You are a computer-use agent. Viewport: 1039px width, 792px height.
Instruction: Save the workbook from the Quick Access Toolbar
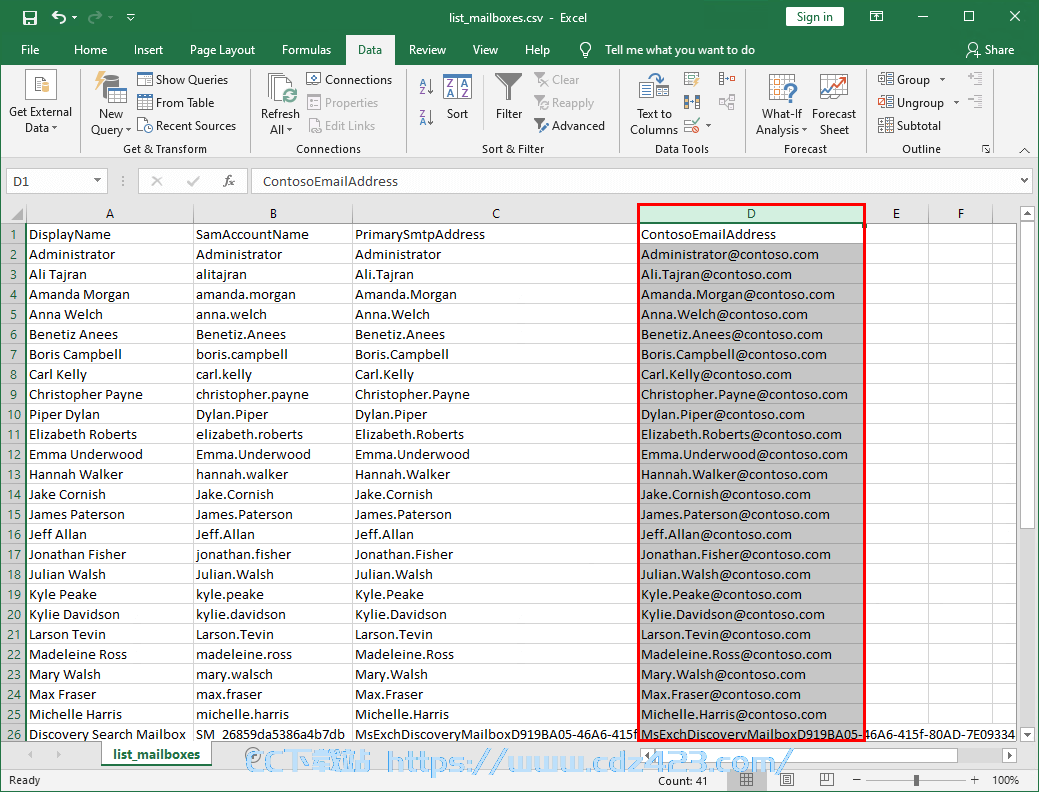[x=30, y=17]
